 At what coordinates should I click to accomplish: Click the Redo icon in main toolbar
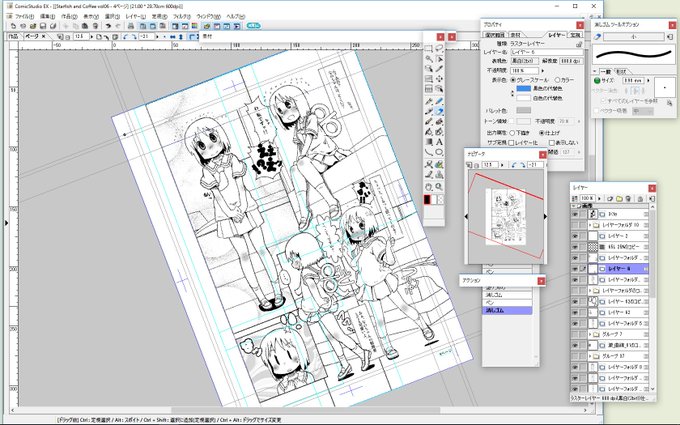point(118,26)
